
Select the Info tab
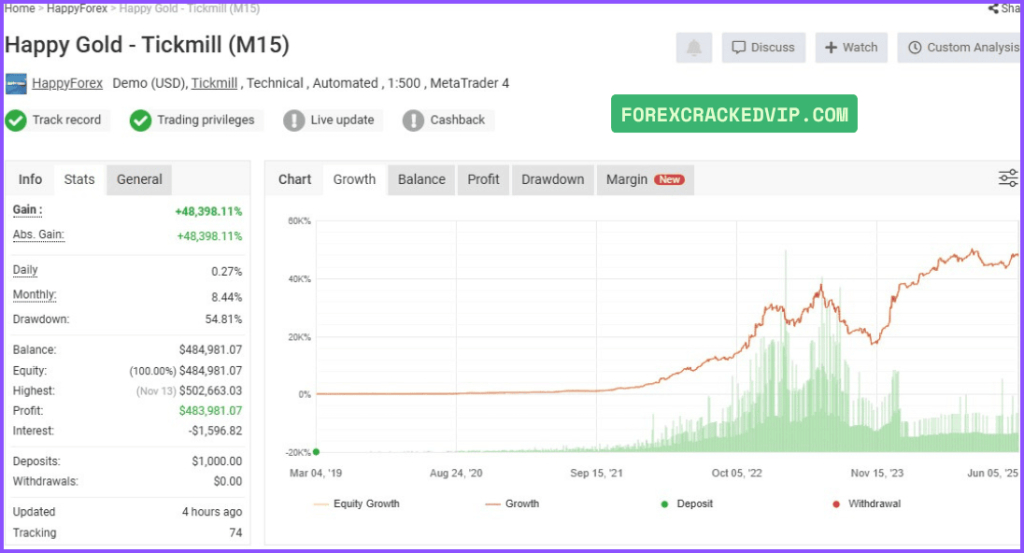[x=30, y=180]
